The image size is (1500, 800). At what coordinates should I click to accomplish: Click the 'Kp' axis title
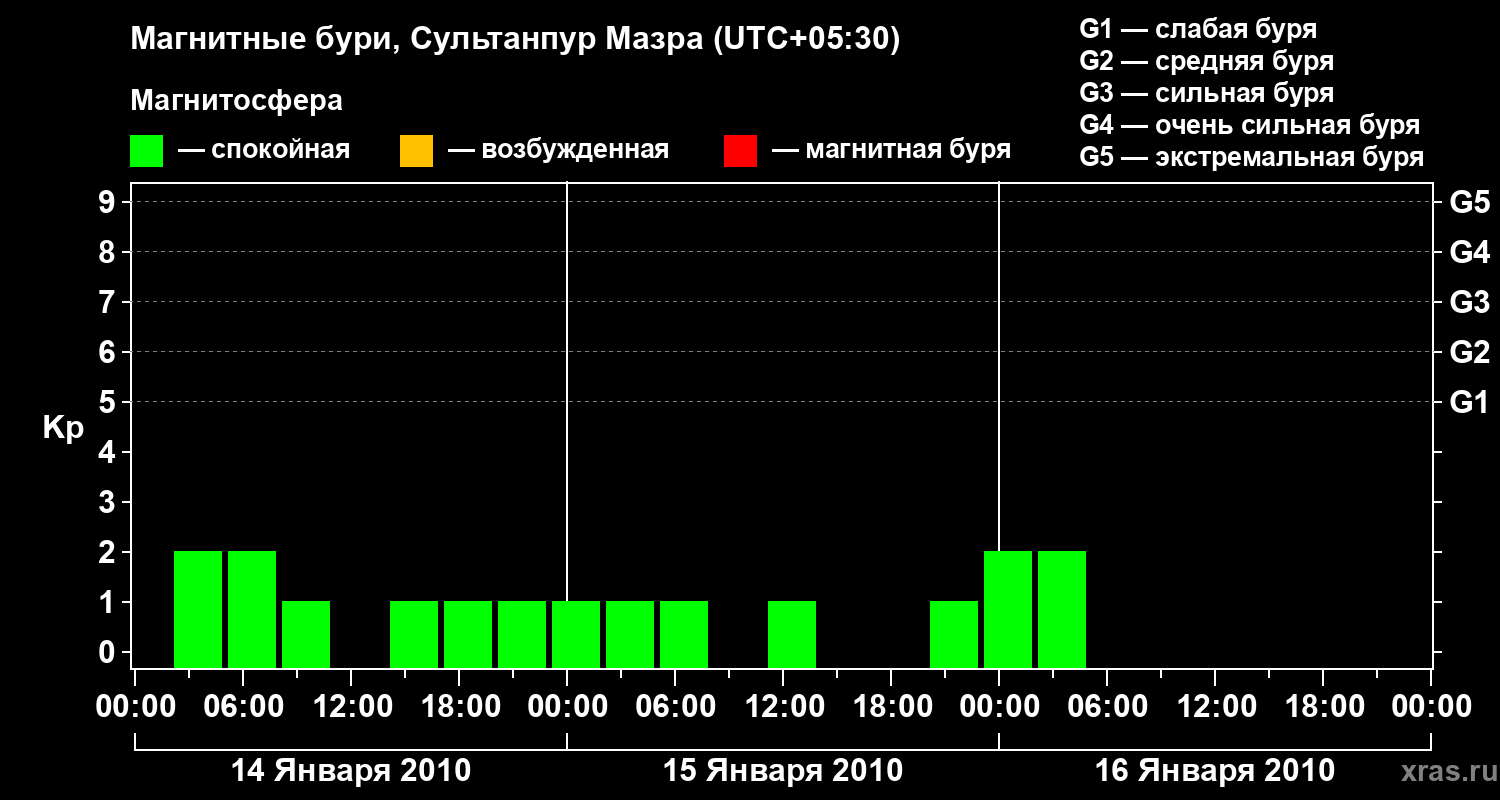[63, 429]
